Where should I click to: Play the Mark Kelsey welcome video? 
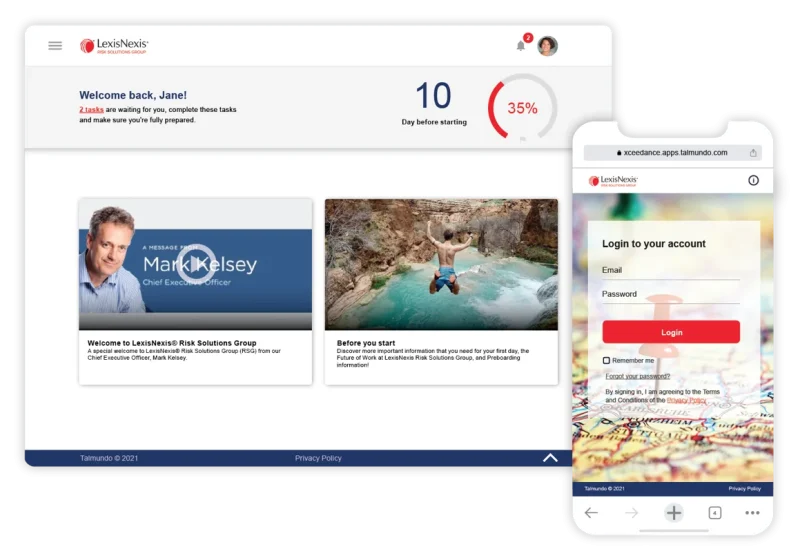tap(196, 263)
